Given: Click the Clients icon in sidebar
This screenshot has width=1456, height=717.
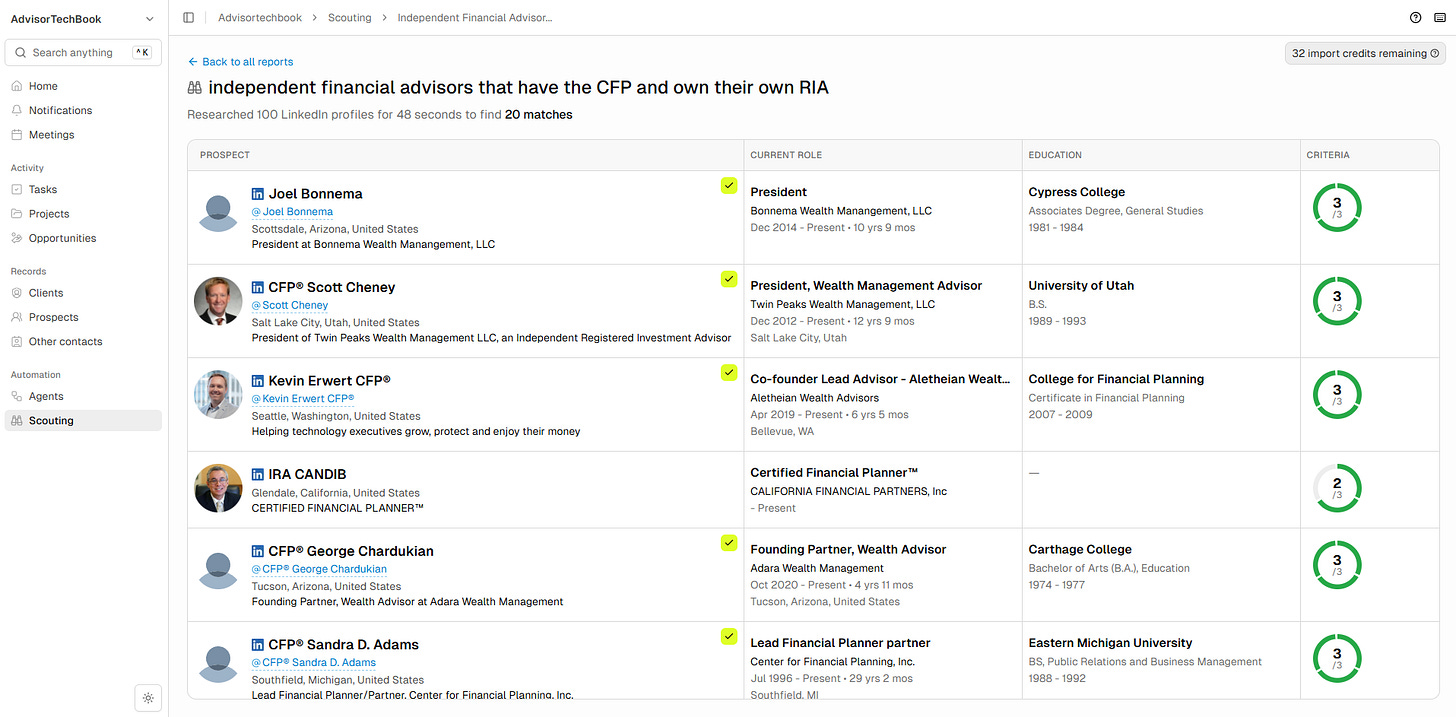Looking at the screenshot, I should pyautogui.click(x=17, y=293).
